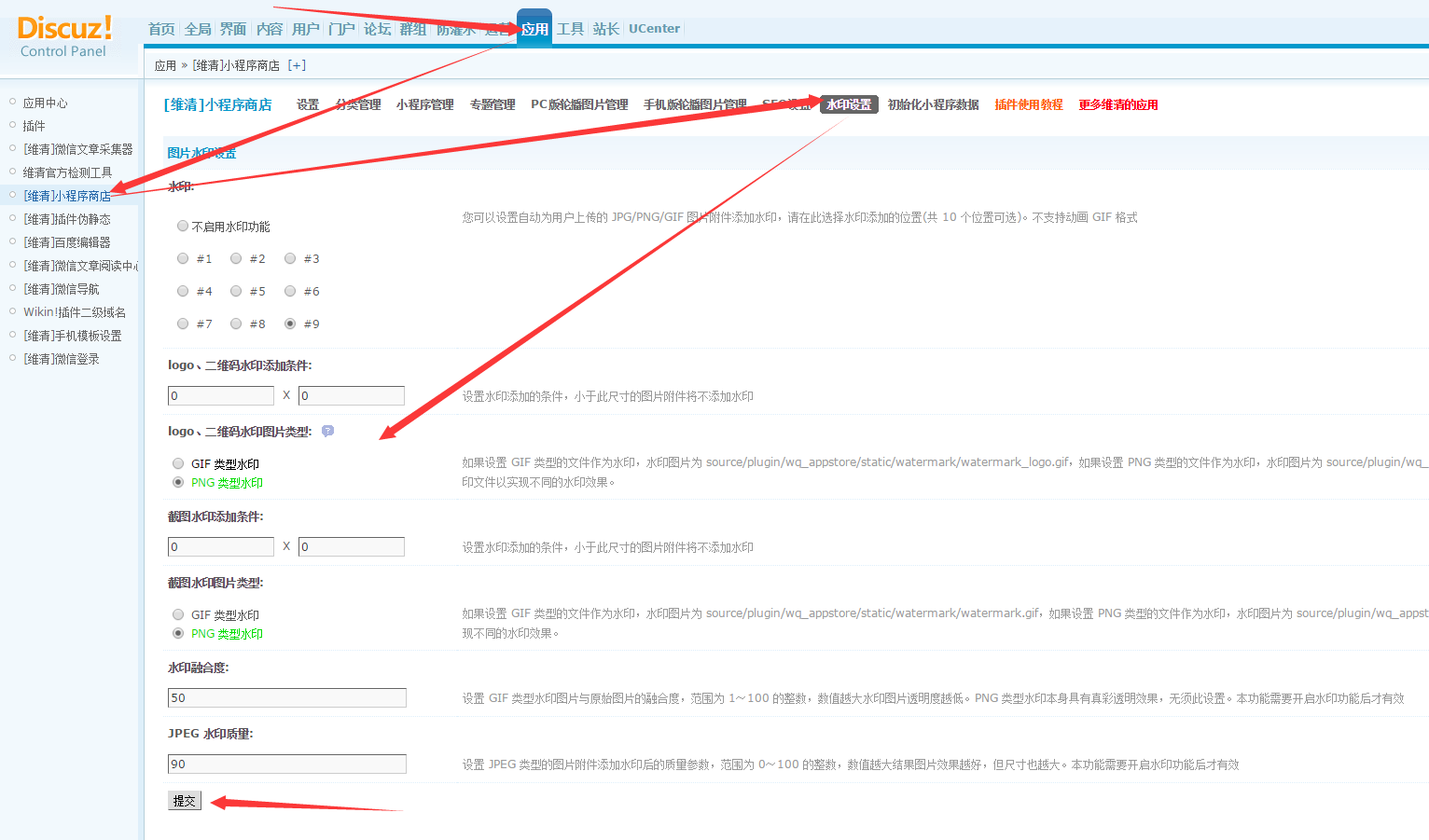The width and height of the screenshot is (1429, 840).
Task: Select the 水印设置 tab
Action: click(849, 104)
